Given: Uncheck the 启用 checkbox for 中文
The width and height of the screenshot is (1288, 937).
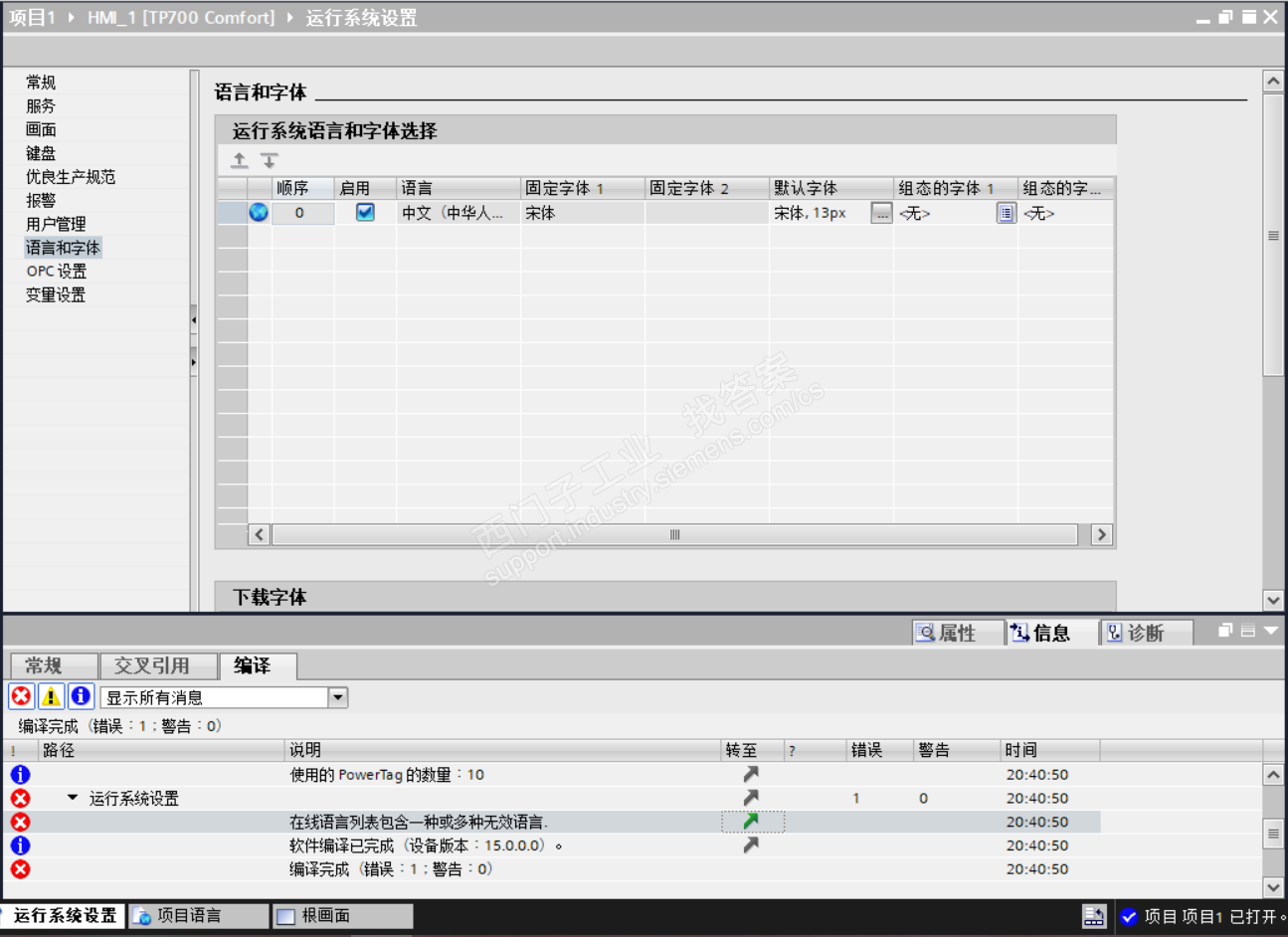Looking at the screenshot, I should click(x=365, y=212).
